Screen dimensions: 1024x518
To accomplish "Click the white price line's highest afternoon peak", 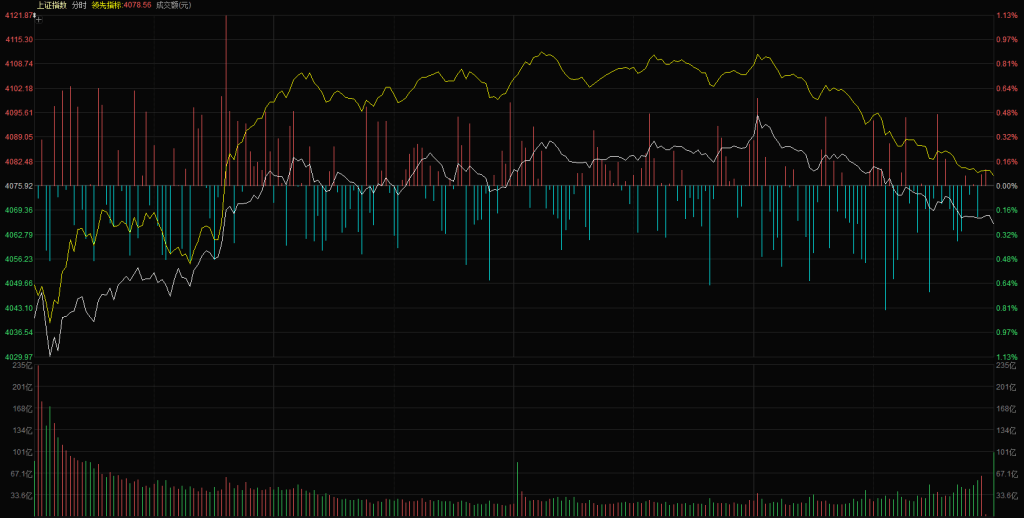I will pyautogui.click(x=759, y=117).
